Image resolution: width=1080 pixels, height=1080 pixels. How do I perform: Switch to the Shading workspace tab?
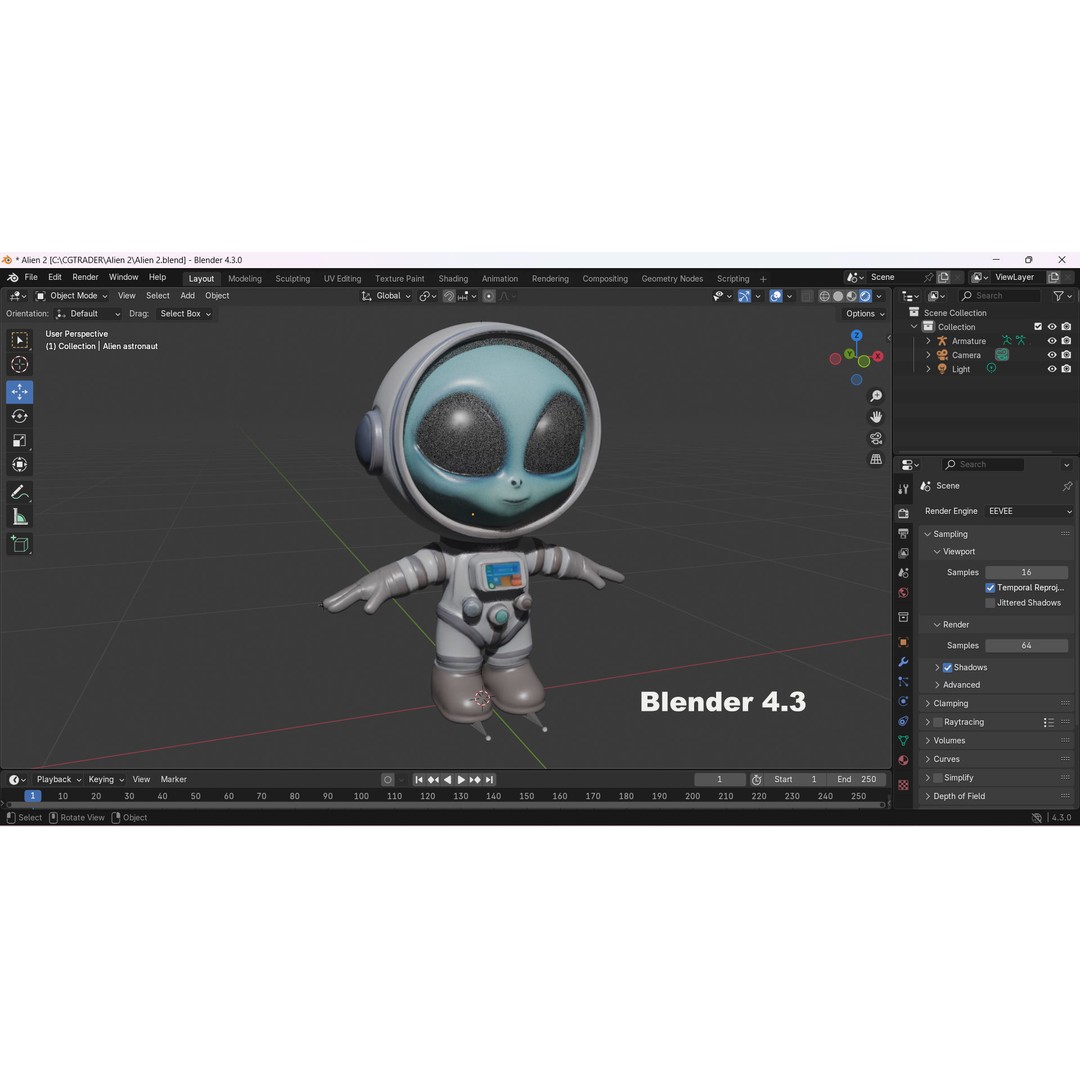(453, 279)
